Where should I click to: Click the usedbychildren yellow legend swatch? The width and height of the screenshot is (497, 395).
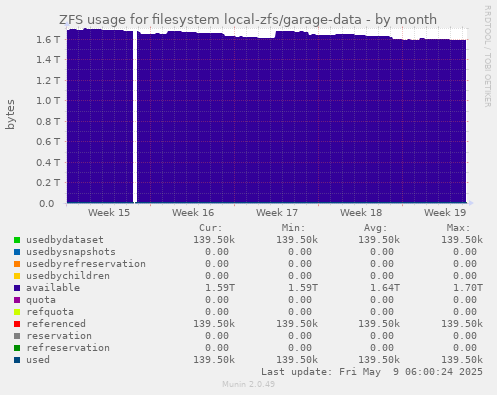click(x=17, y=276)
